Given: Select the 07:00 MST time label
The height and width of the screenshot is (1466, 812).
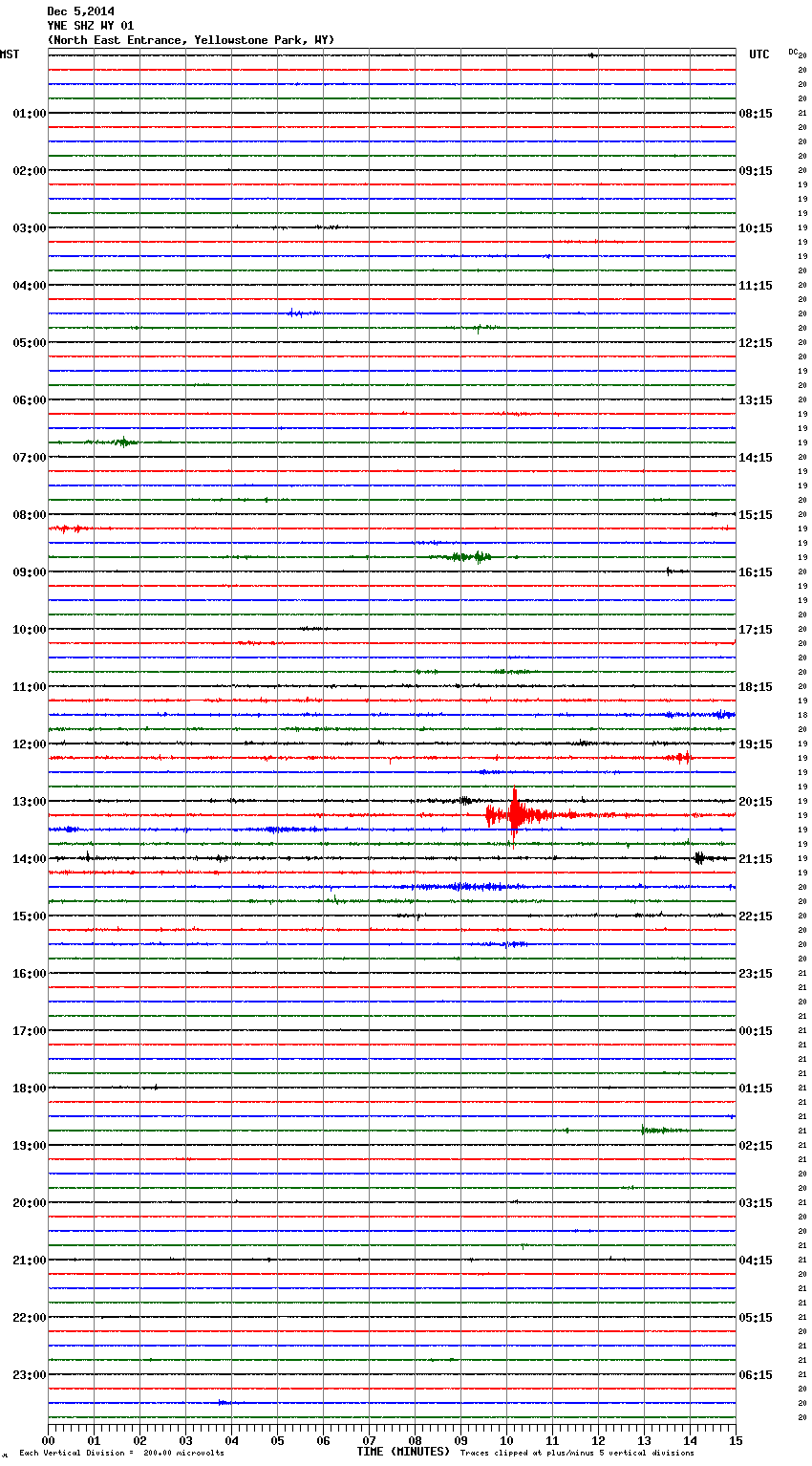Looking at the screenshot, I should click(x=29, y=458).
